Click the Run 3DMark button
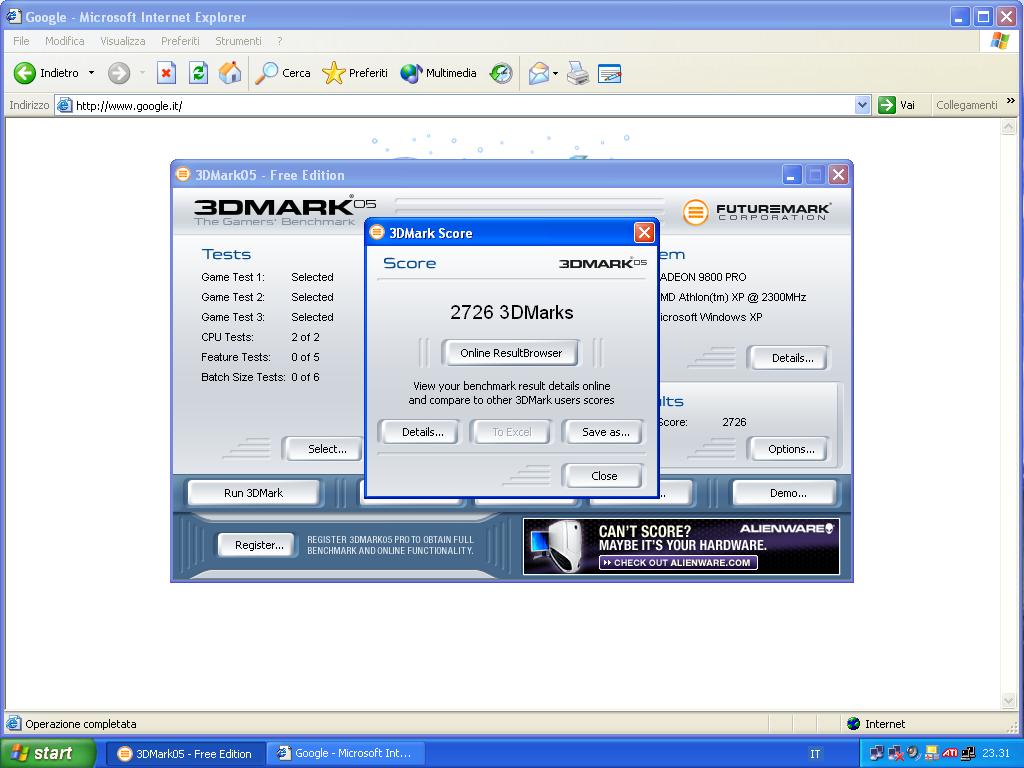The width and height of the screenshot is (1024, 768). tap(253, 493)
